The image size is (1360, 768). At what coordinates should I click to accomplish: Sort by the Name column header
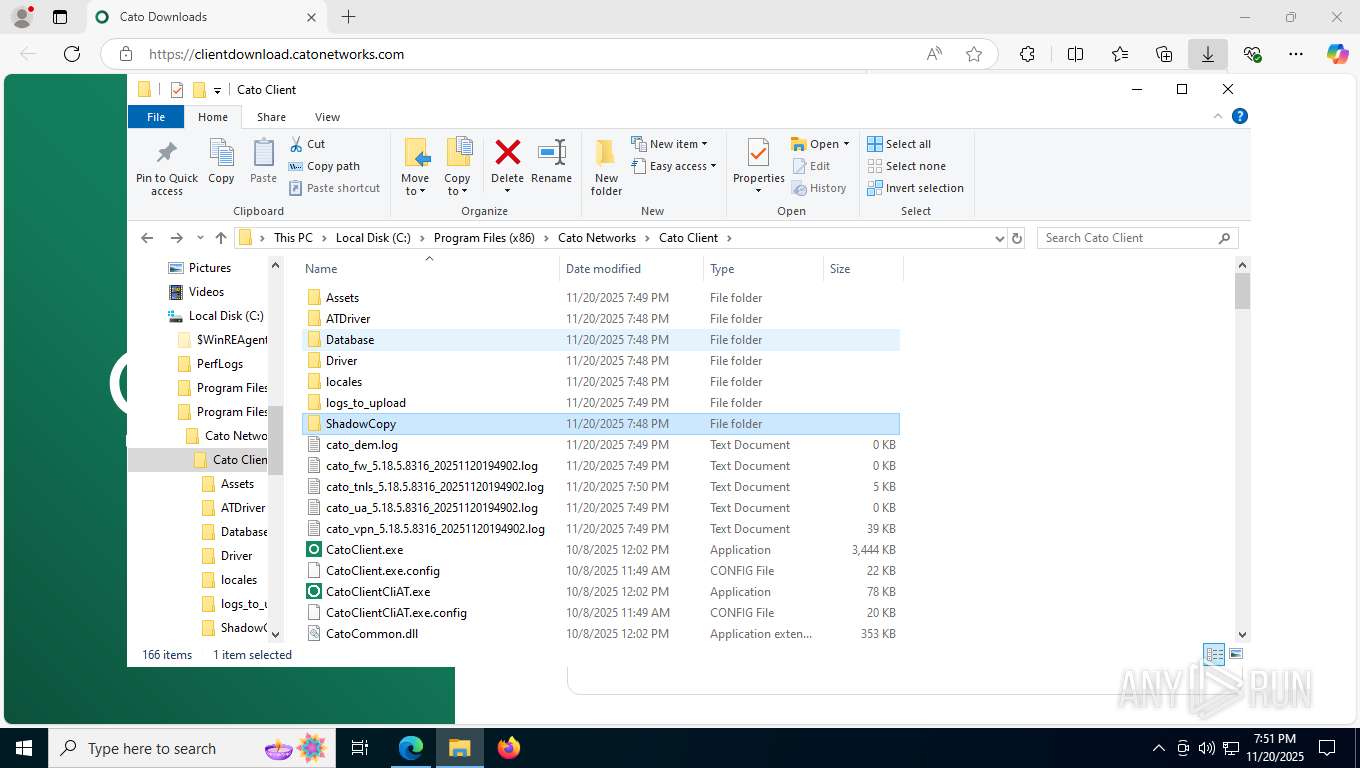click(430, 269)
